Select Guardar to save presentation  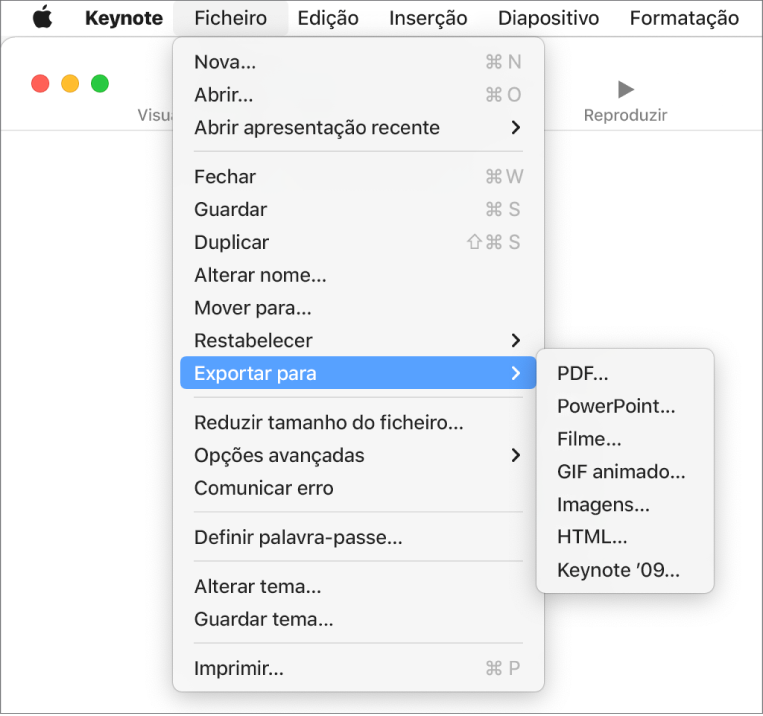point(358,209)
